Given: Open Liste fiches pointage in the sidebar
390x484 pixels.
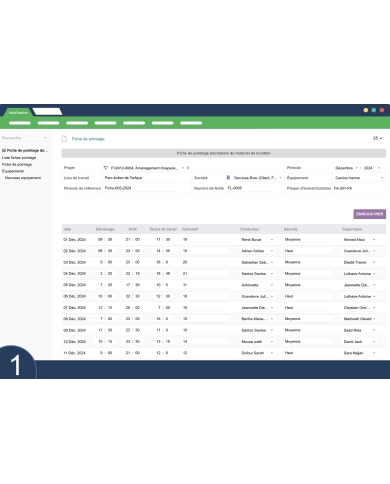Looking at the screenshot, I should [19, 158].
